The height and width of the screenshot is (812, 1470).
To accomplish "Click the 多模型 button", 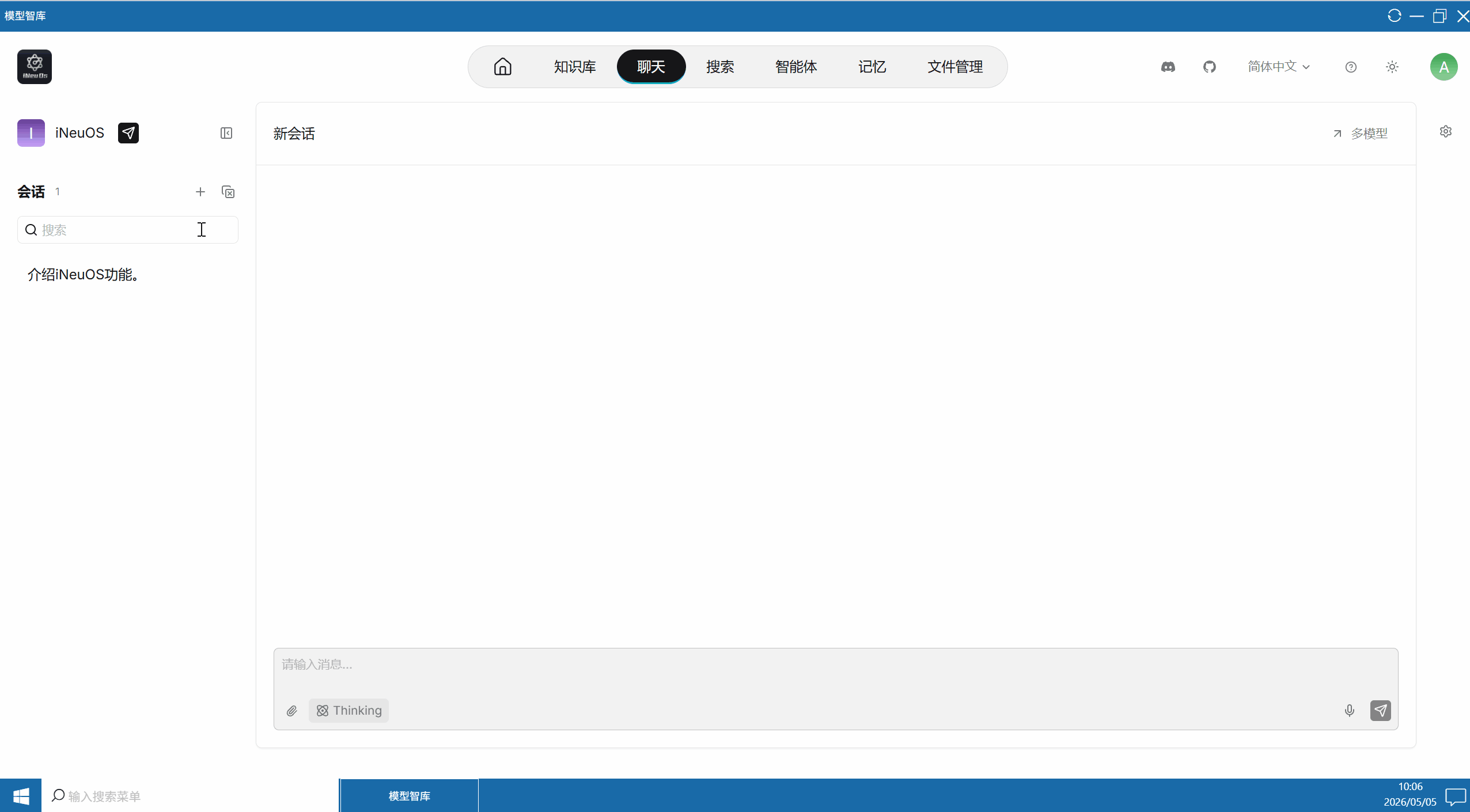I will click(x=1361, y=134).
